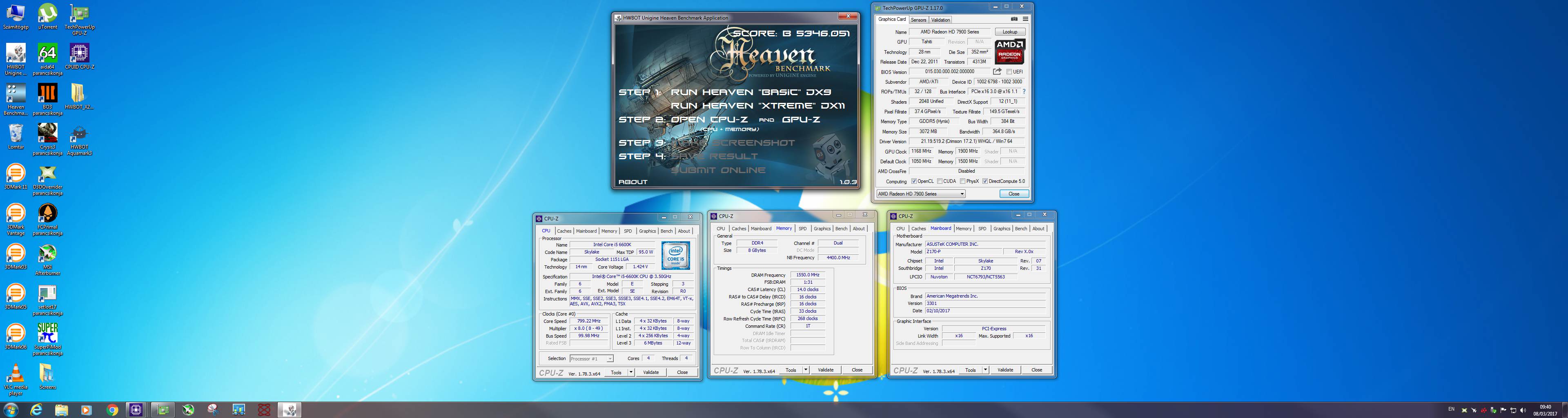The width and height of the screenshot is (1568, 418).
Task: Select the 3DMark 11 desktop icon
Action: (x=16, y=176)
